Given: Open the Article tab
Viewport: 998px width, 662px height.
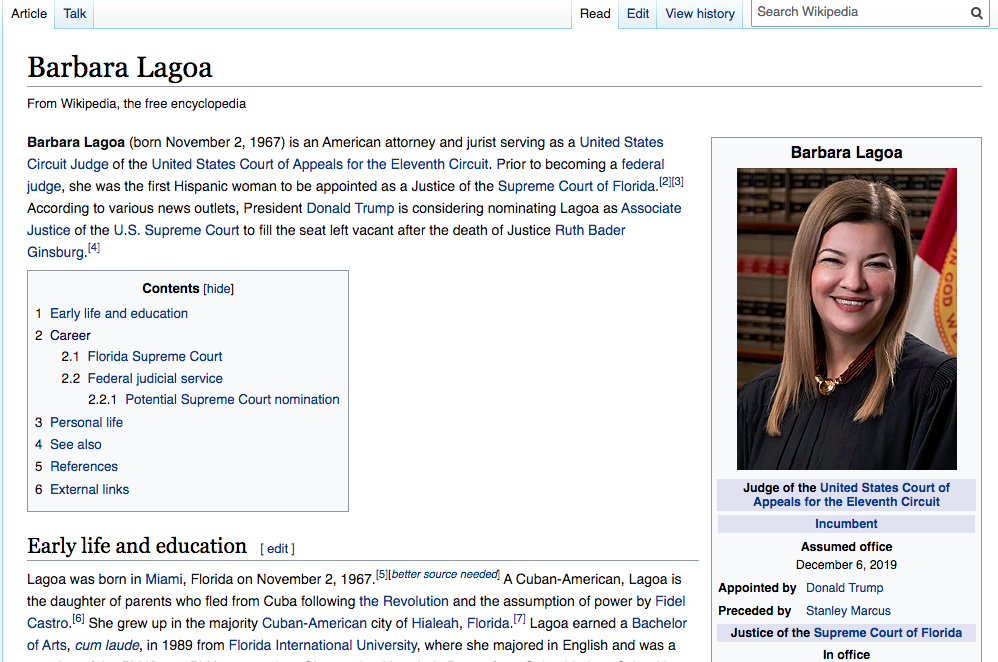Looking at the screenshot, I should coord(29,13).
